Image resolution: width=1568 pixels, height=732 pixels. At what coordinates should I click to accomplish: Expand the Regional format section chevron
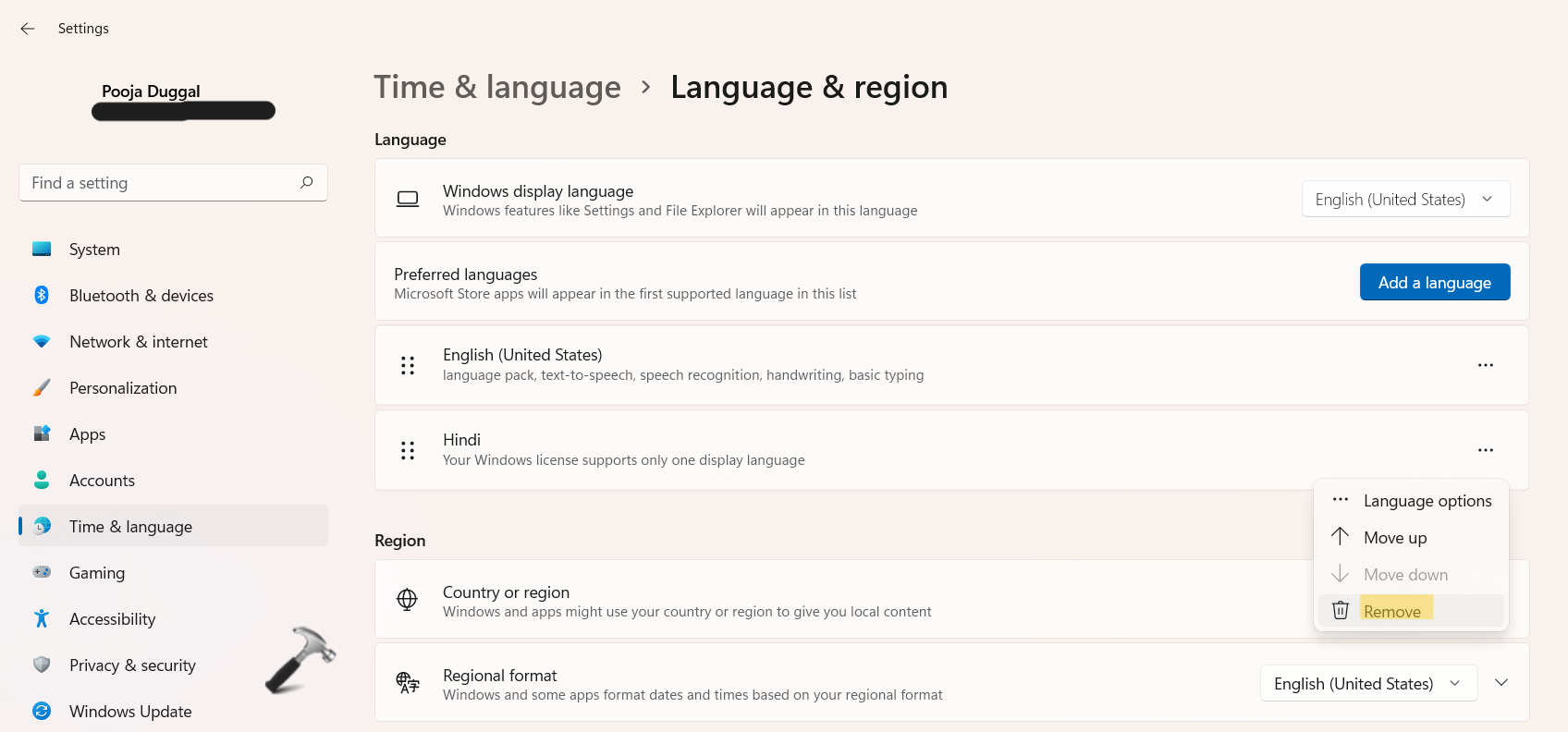(1501, 683)
